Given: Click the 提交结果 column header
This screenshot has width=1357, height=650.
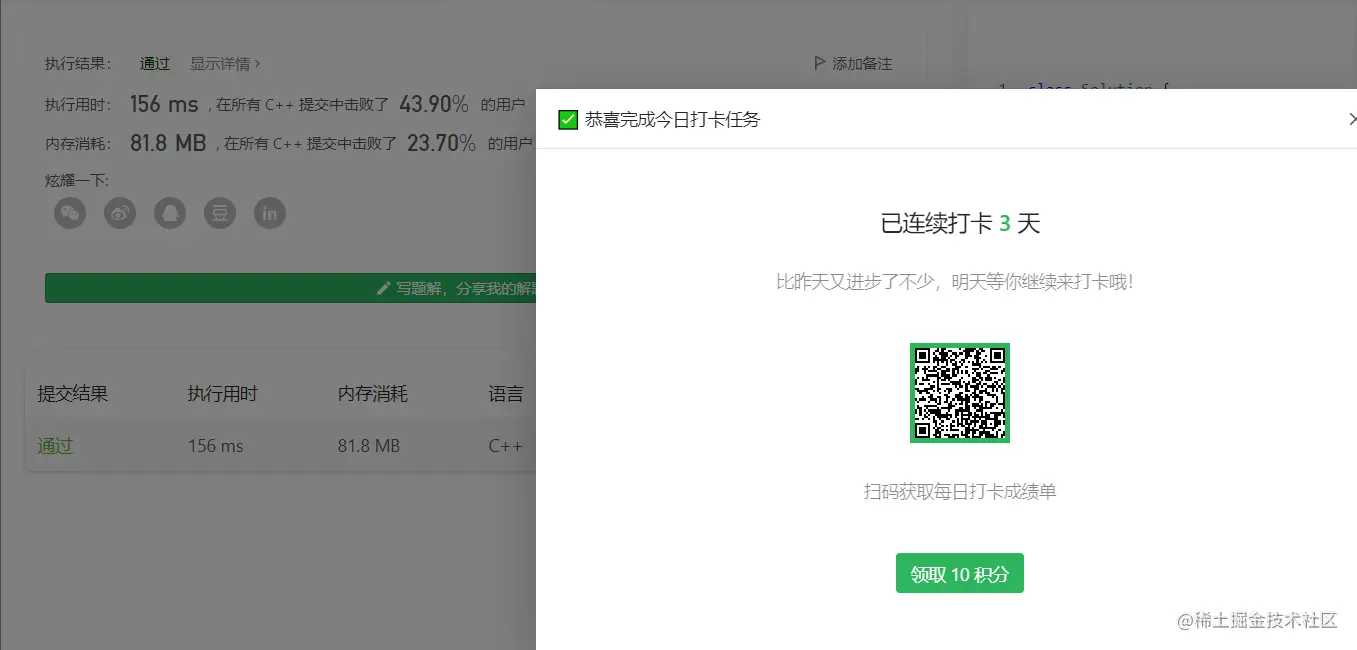Looking at the screenshot, I should pyautogui.click(x=73, y=394).
